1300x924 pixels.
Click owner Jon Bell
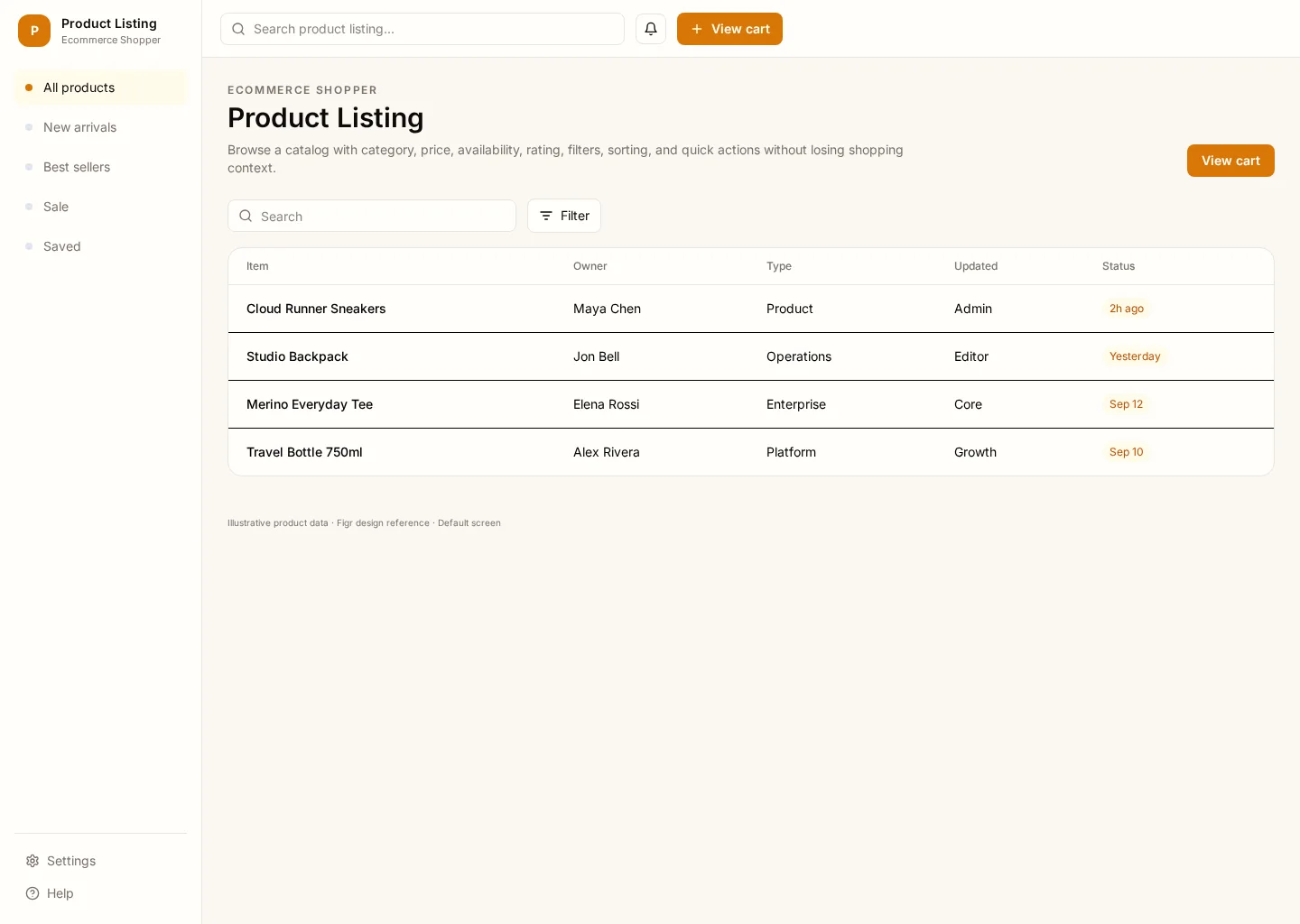(597, 356)
